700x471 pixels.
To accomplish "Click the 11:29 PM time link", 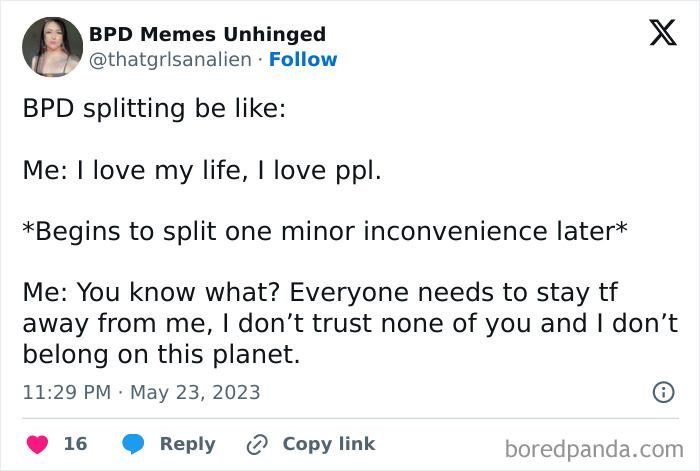I will pyautogui.click(x=66, y=392).
